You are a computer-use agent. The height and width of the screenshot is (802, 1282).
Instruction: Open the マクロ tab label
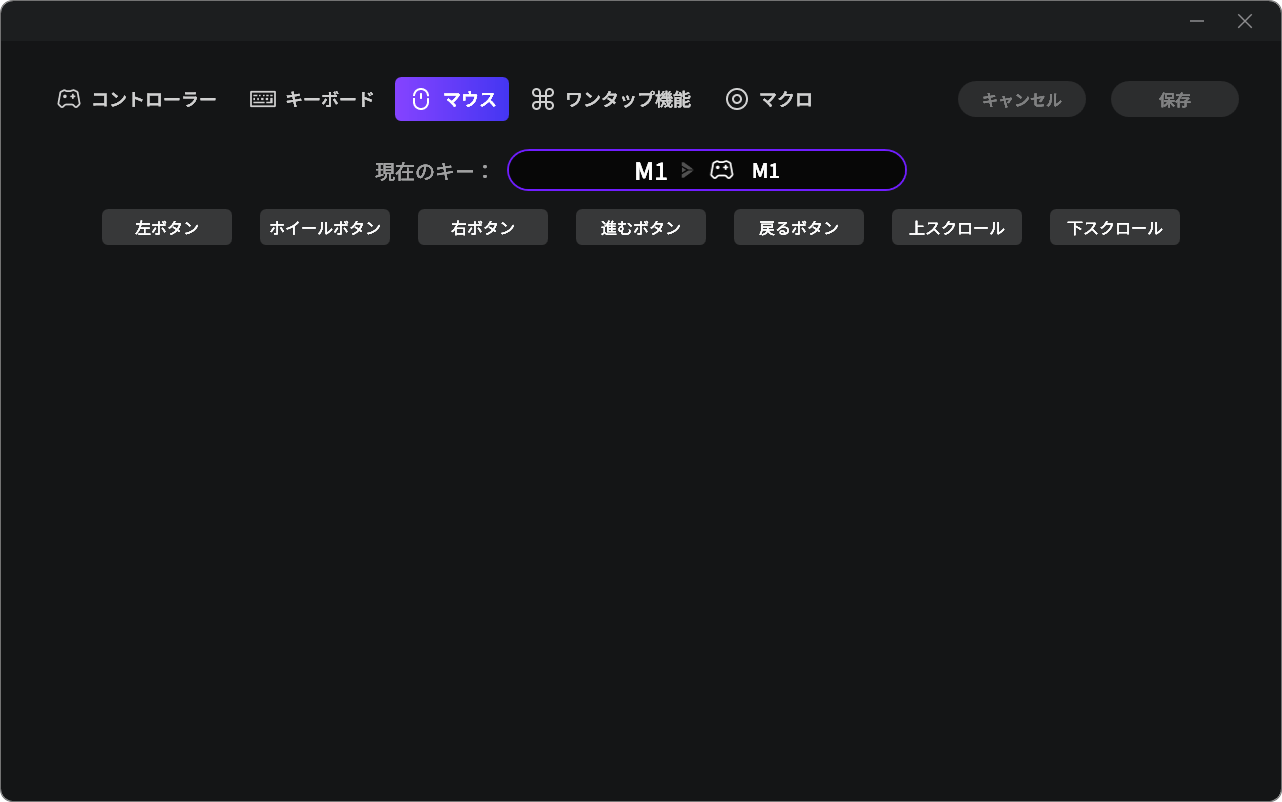(x=785, y=99)
